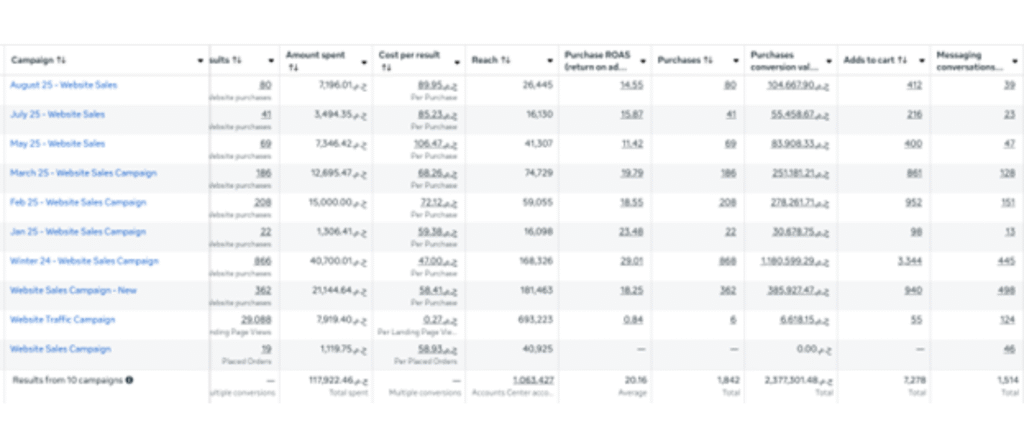Click the 3,344 adds to cart value
This screenshot has width=1024, height=448.
point(907,261)
